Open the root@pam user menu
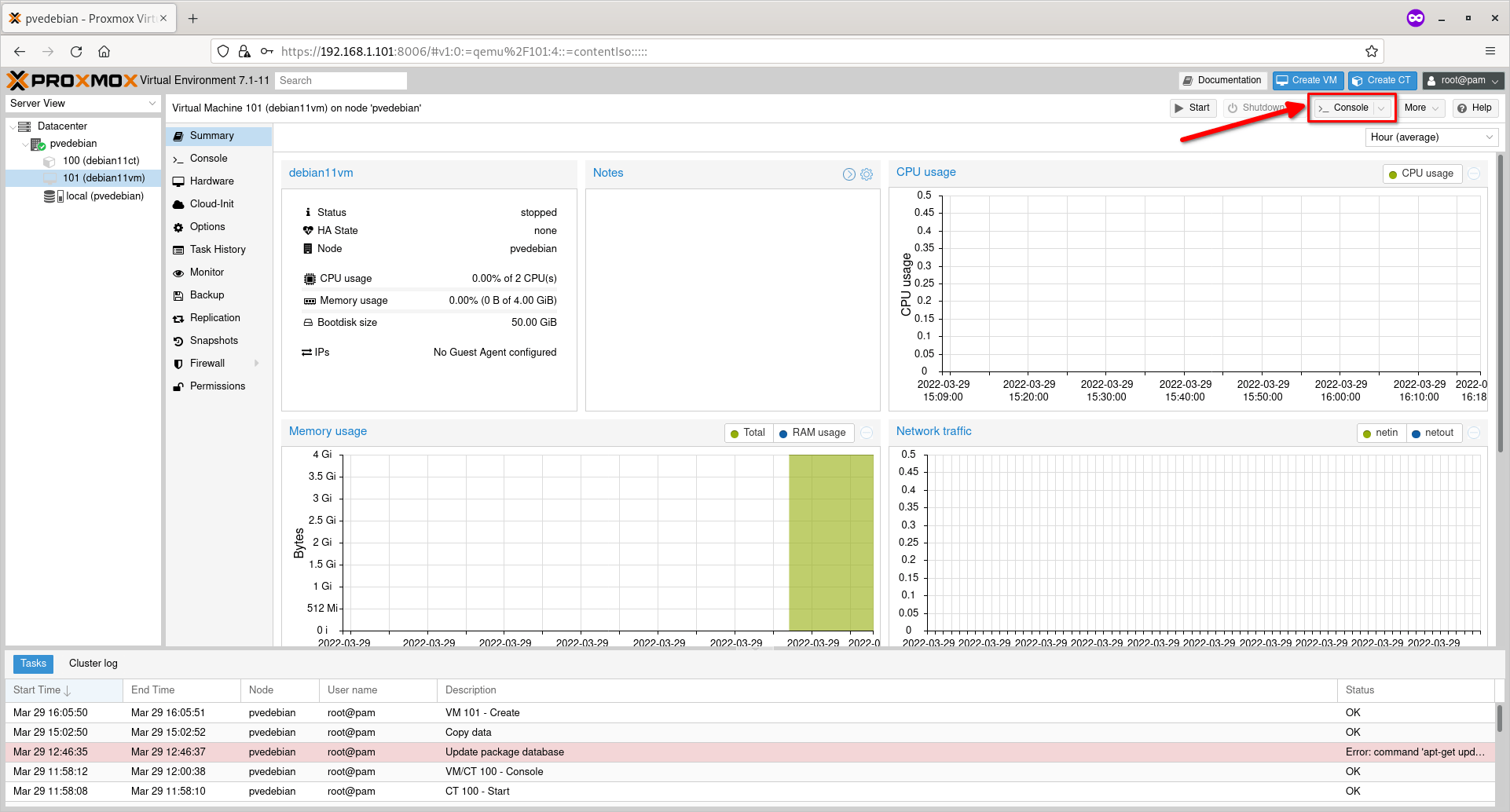Image resolution: width=1510 pixels, height=812 pixels. pyautogui.click(x=1463, y=81)
